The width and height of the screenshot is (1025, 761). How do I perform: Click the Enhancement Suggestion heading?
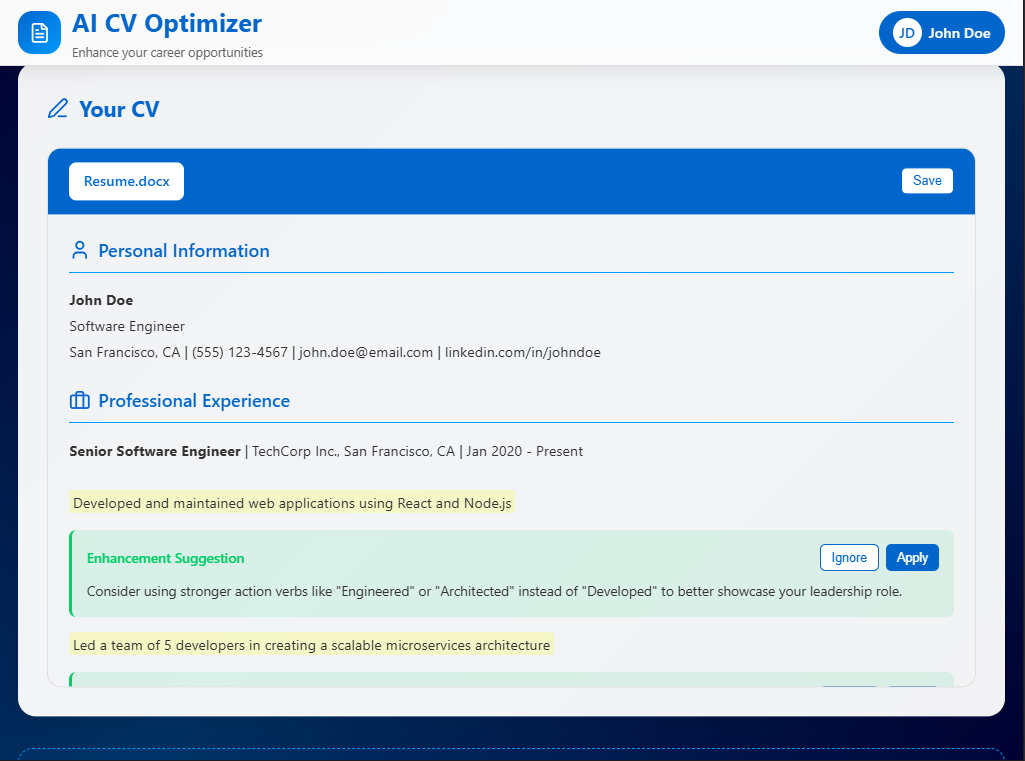pos(165,557)
